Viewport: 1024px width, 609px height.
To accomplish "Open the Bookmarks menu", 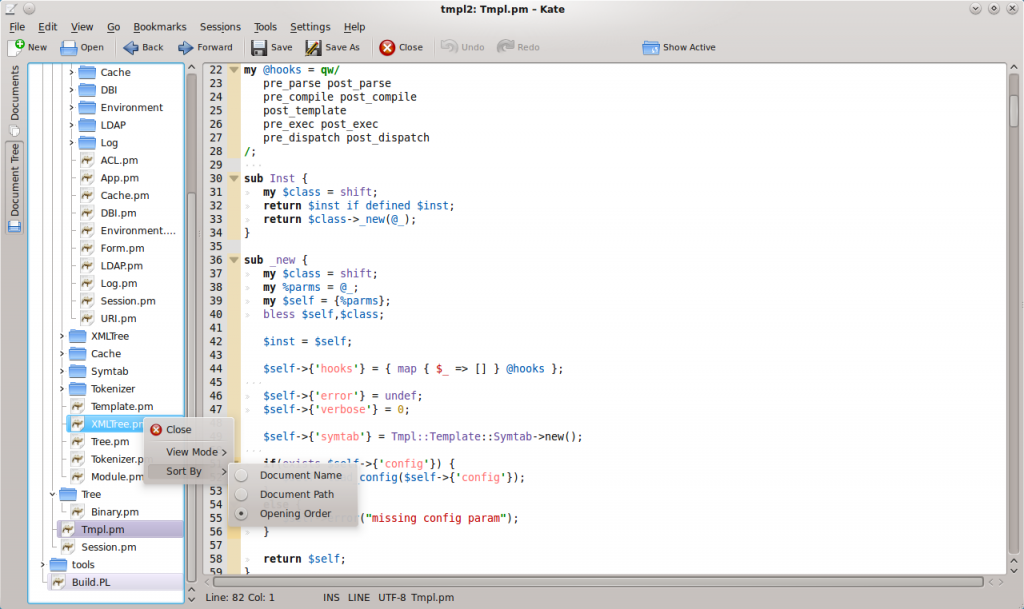I will tap(159, 27).
